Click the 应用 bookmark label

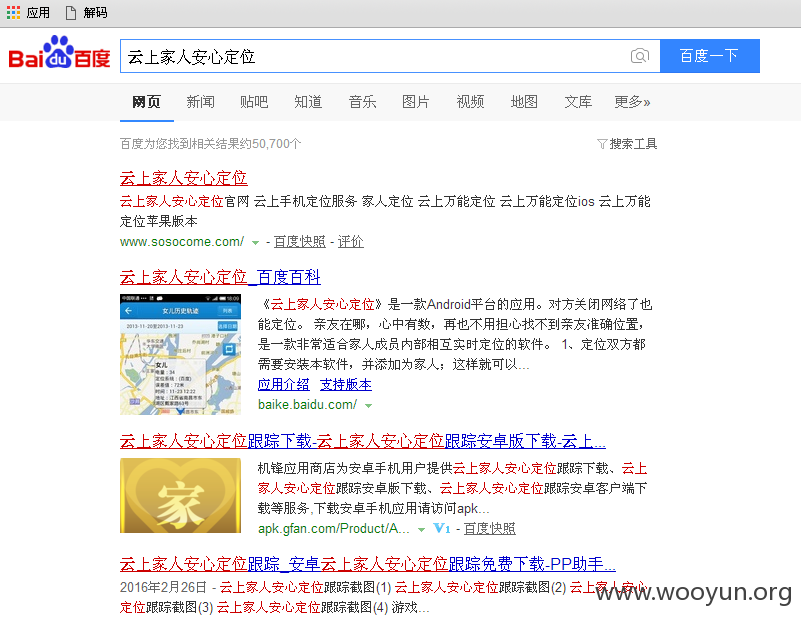[38, 13]
